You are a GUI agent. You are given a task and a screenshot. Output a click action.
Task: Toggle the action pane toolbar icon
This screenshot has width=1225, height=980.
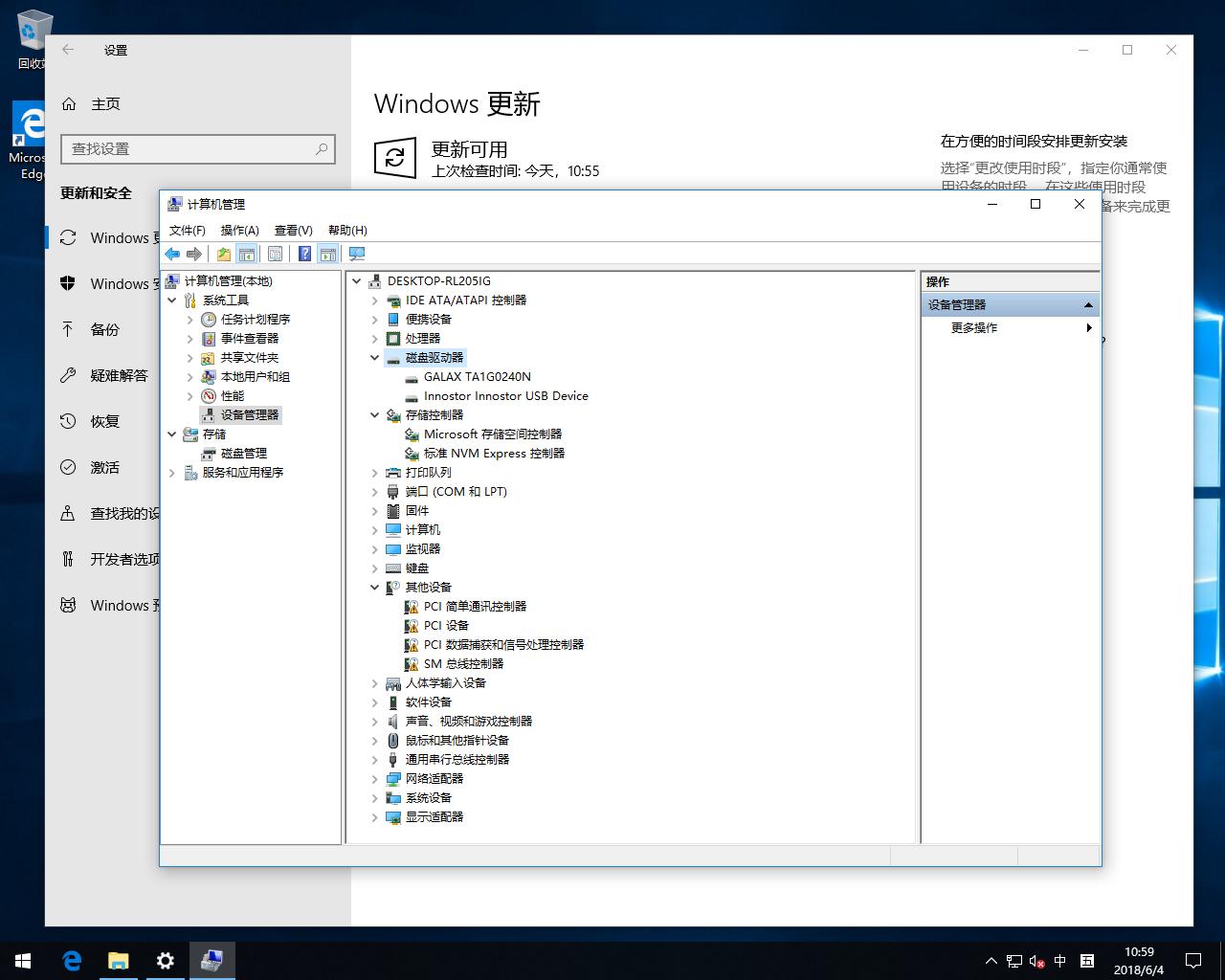click(x=328, y=254)
